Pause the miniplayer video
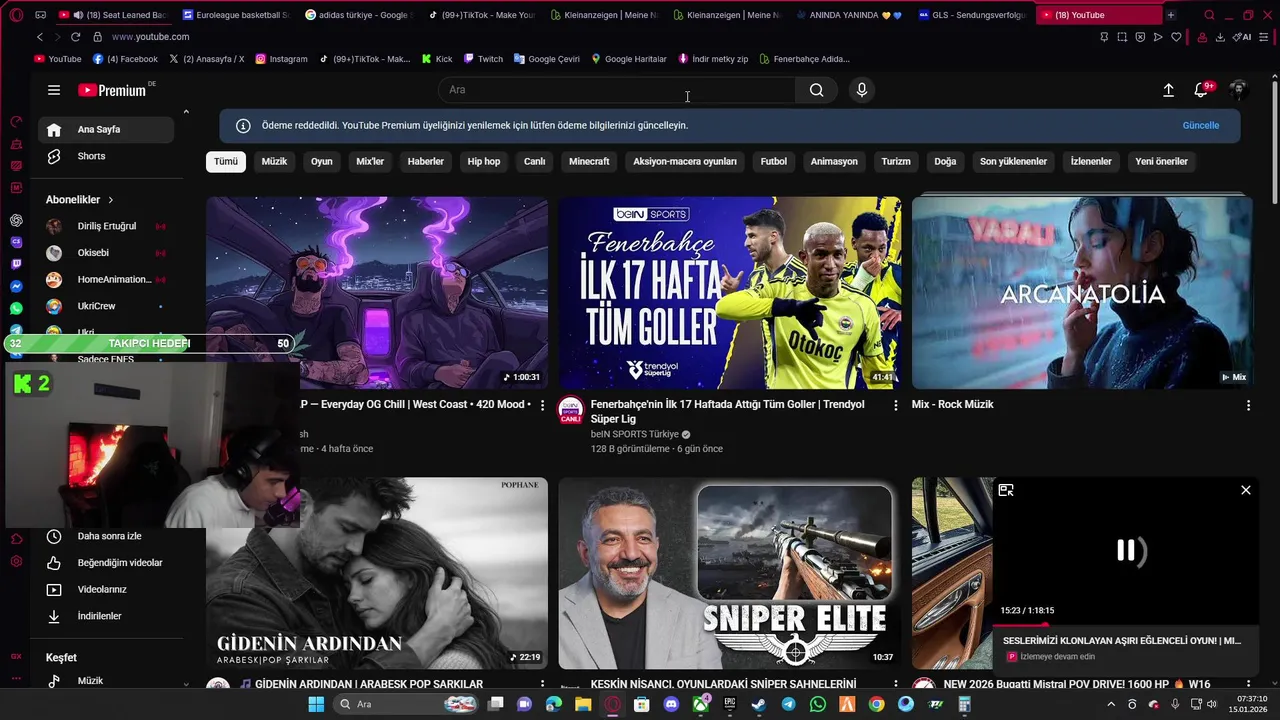Viewport: 1280px width, 720px height. (x=1126, y=550)
